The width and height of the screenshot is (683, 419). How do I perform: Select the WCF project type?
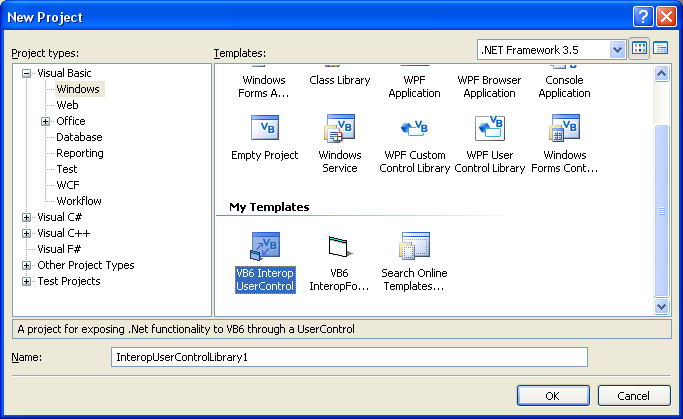pyautogui.click(x=68, y=185)
